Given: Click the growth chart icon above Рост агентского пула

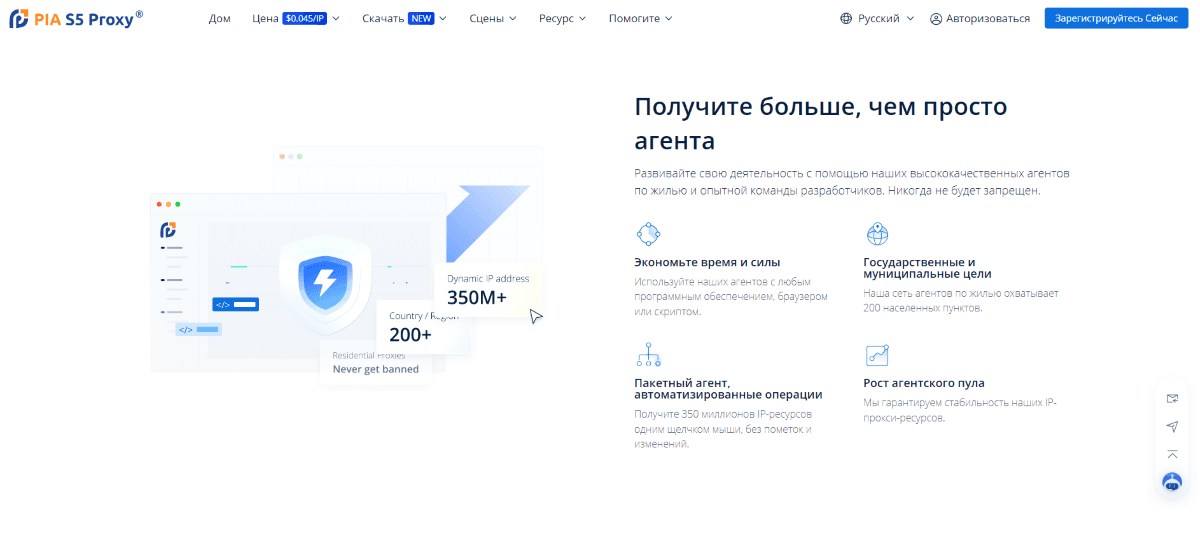Looking at the screenshot, I should (877, 355).
